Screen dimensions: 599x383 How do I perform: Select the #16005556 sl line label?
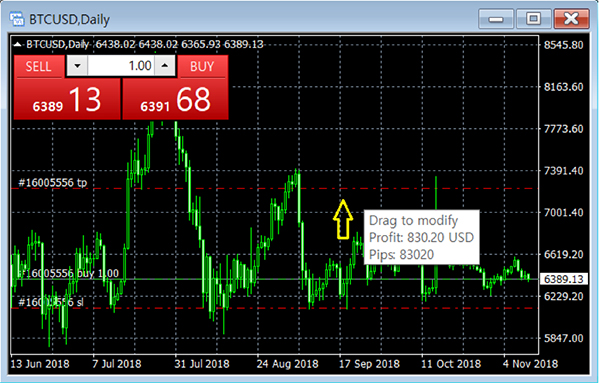[51, 302]
